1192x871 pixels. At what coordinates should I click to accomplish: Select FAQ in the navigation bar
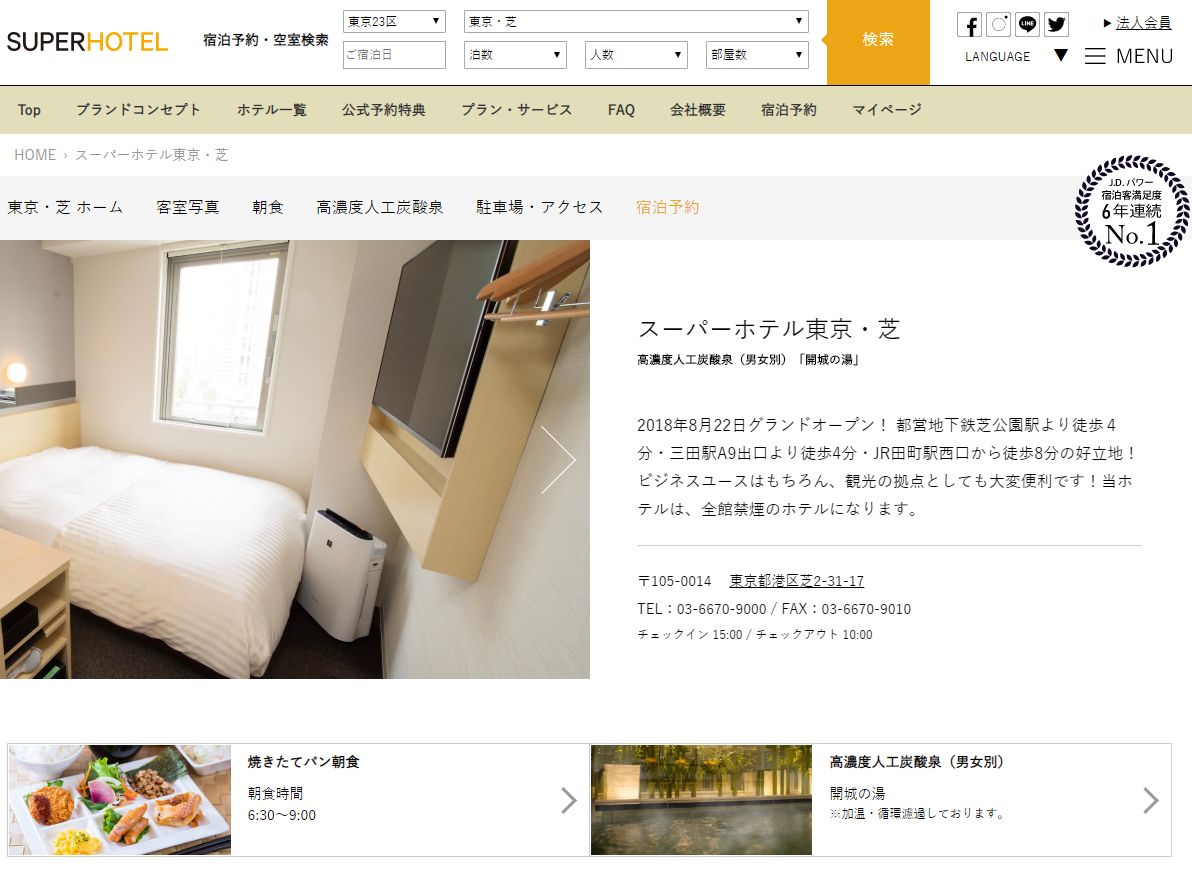(x=621, y=109)
